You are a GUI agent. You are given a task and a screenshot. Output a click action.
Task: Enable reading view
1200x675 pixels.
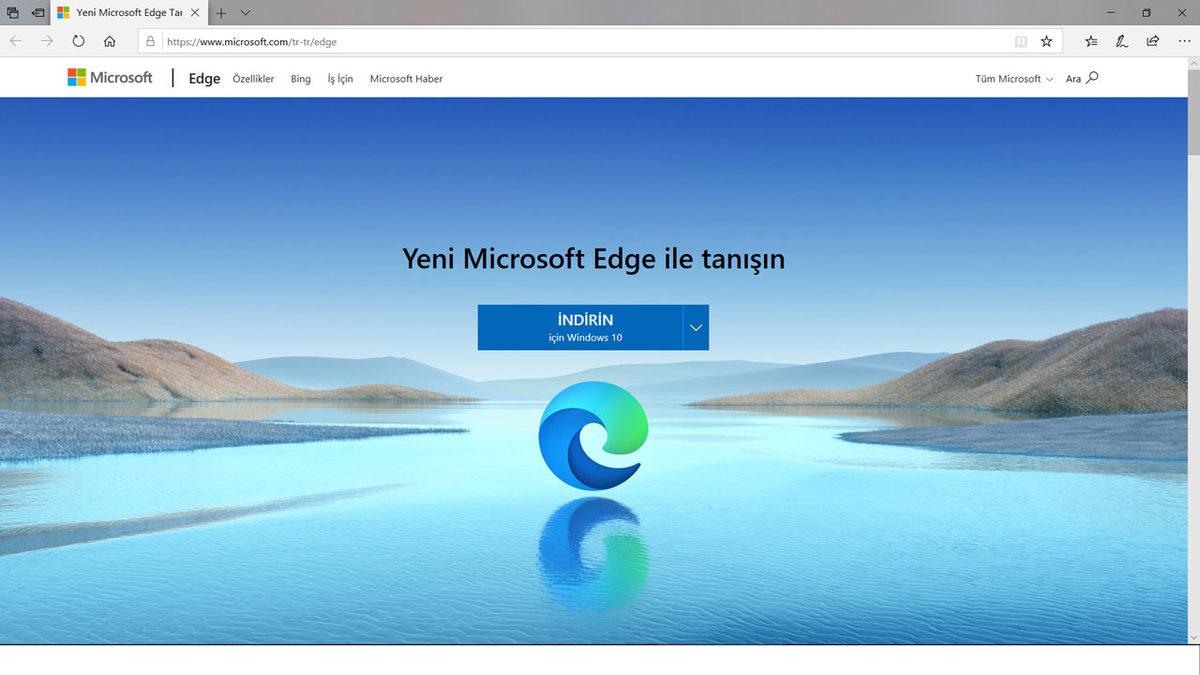pos(1019,41)
